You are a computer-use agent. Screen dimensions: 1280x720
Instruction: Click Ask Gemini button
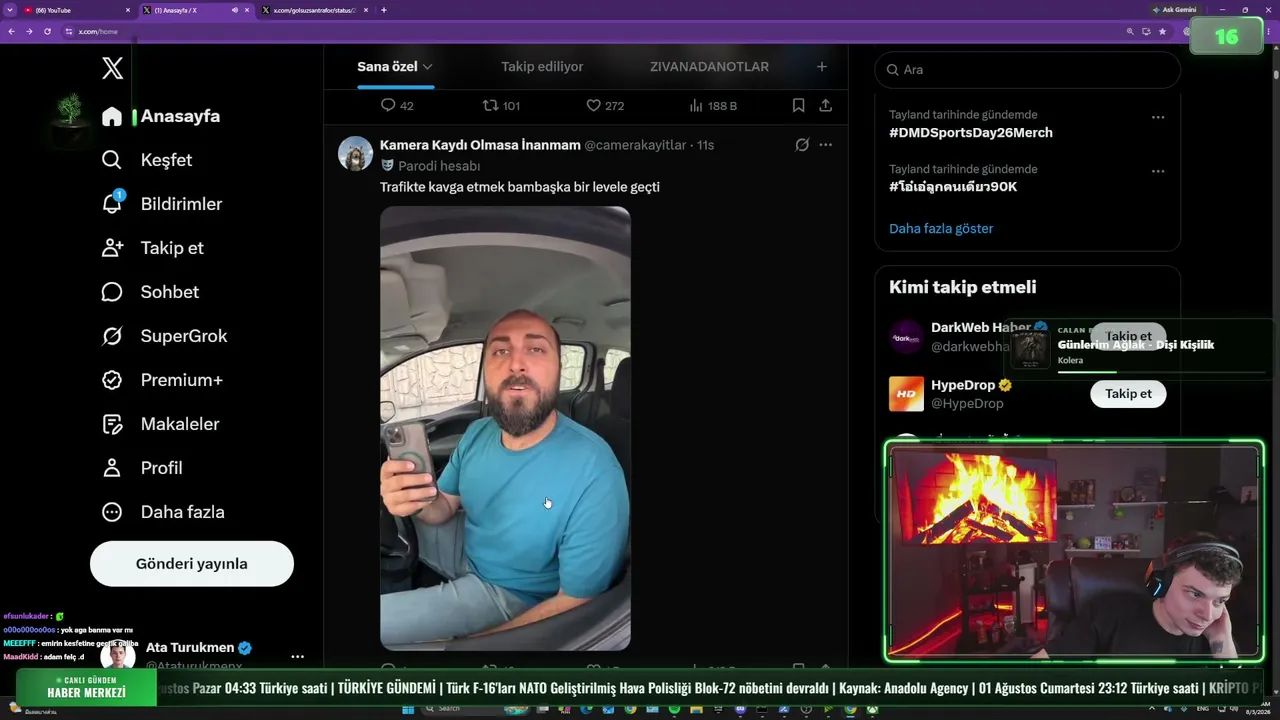[x=1174, y=10]
